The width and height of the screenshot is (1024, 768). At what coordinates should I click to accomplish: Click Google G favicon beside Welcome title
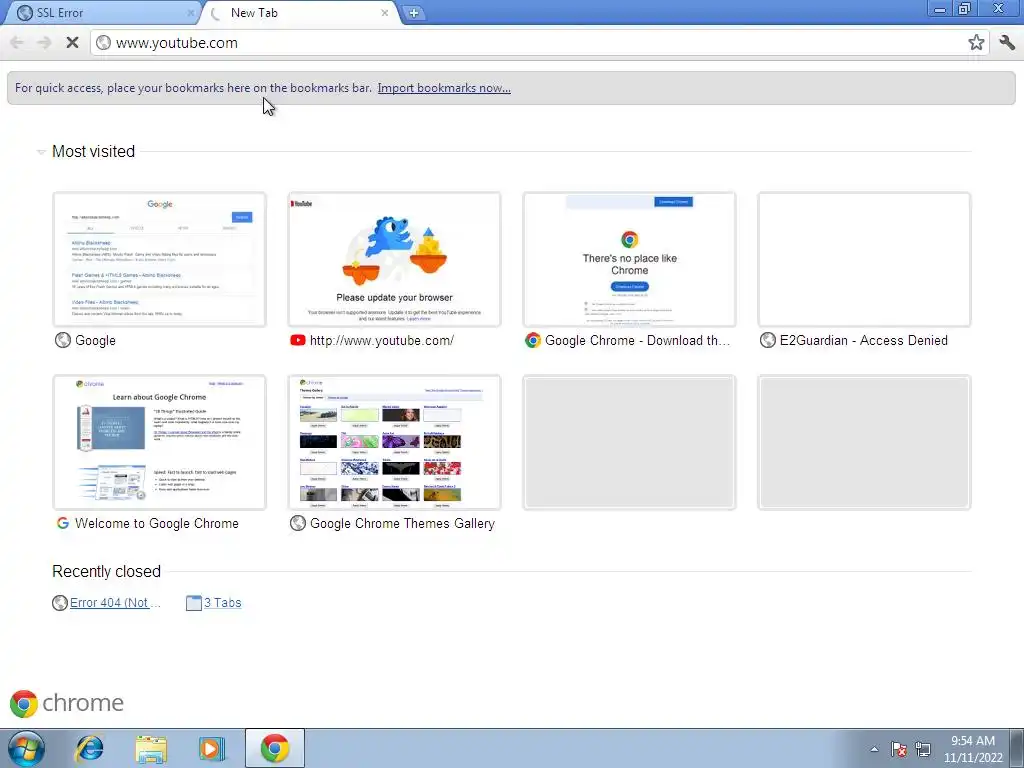coord(63,523)
